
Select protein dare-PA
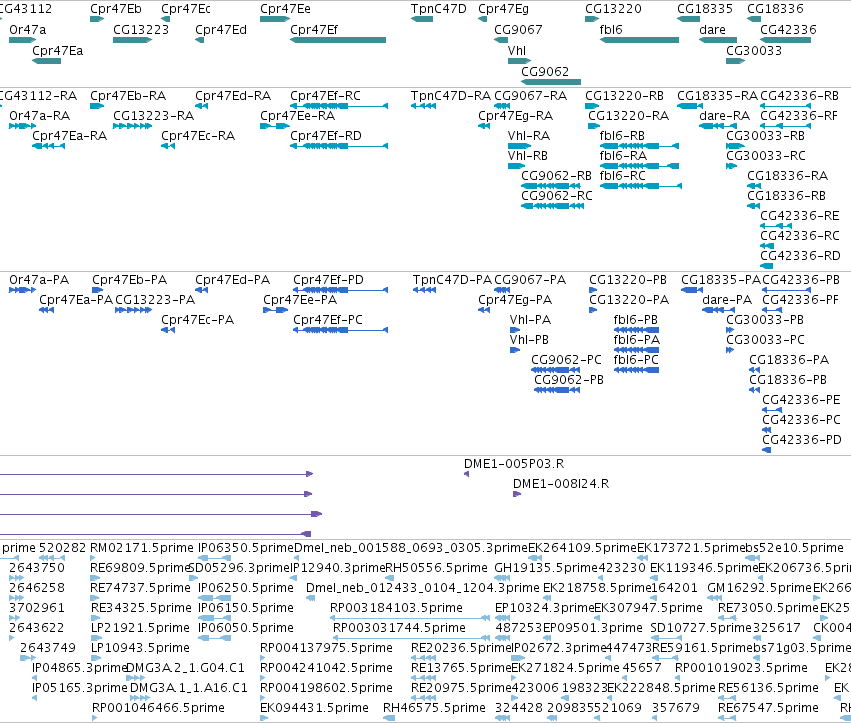tap(719, 310)
